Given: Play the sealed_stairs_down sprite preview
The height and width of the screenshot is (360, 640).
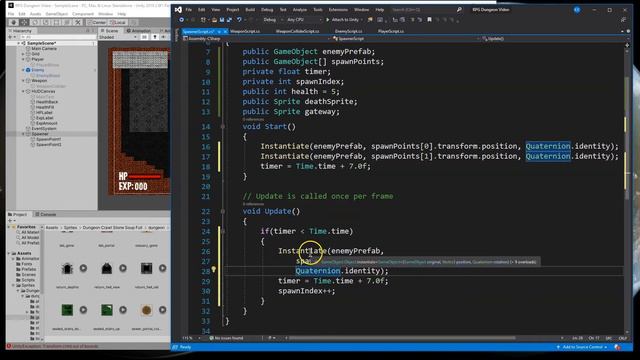Looking at the screenshot, I should pyautogui.click(x=83, y=310).
